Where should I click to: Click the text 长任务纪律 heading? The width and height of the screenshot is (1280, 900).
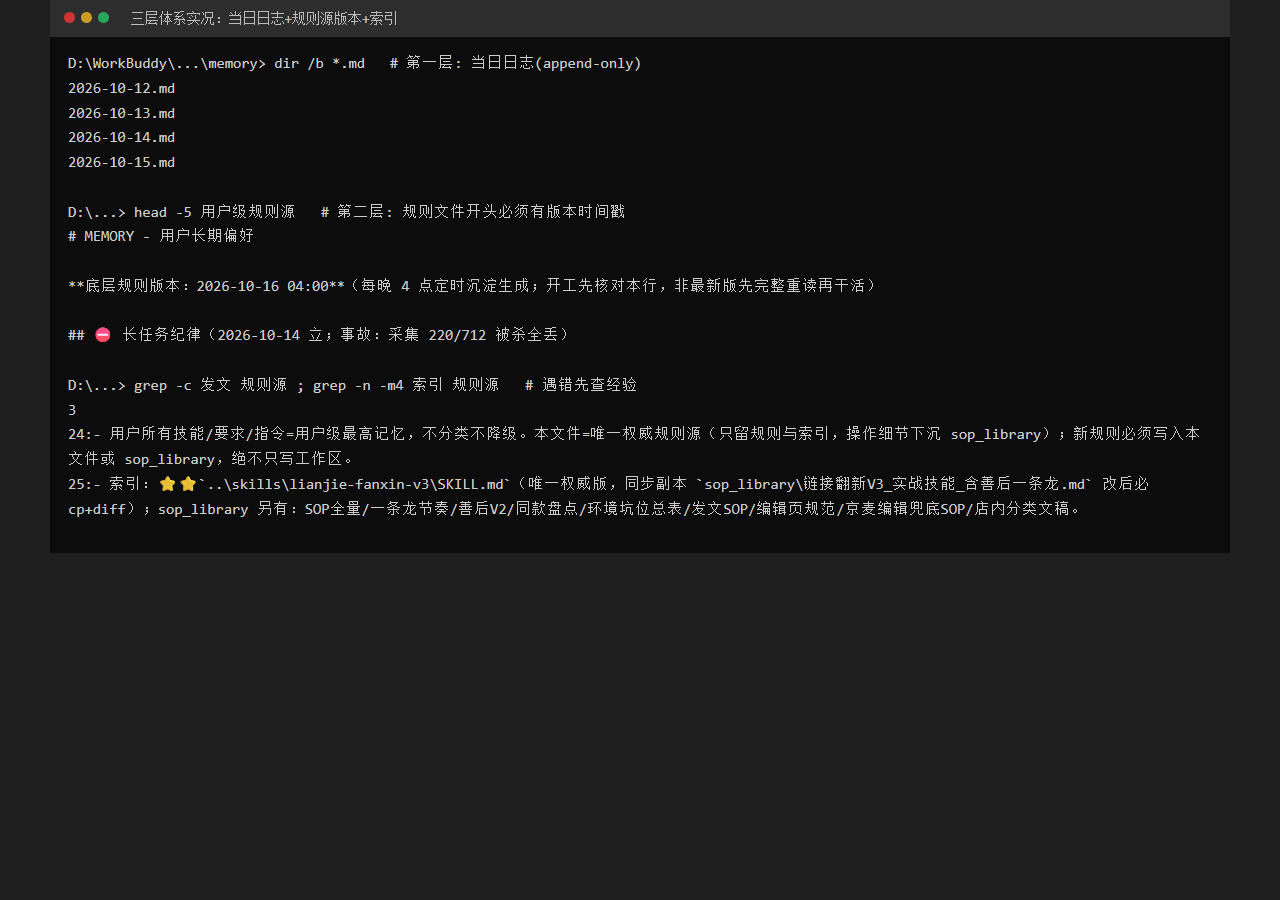161,335
